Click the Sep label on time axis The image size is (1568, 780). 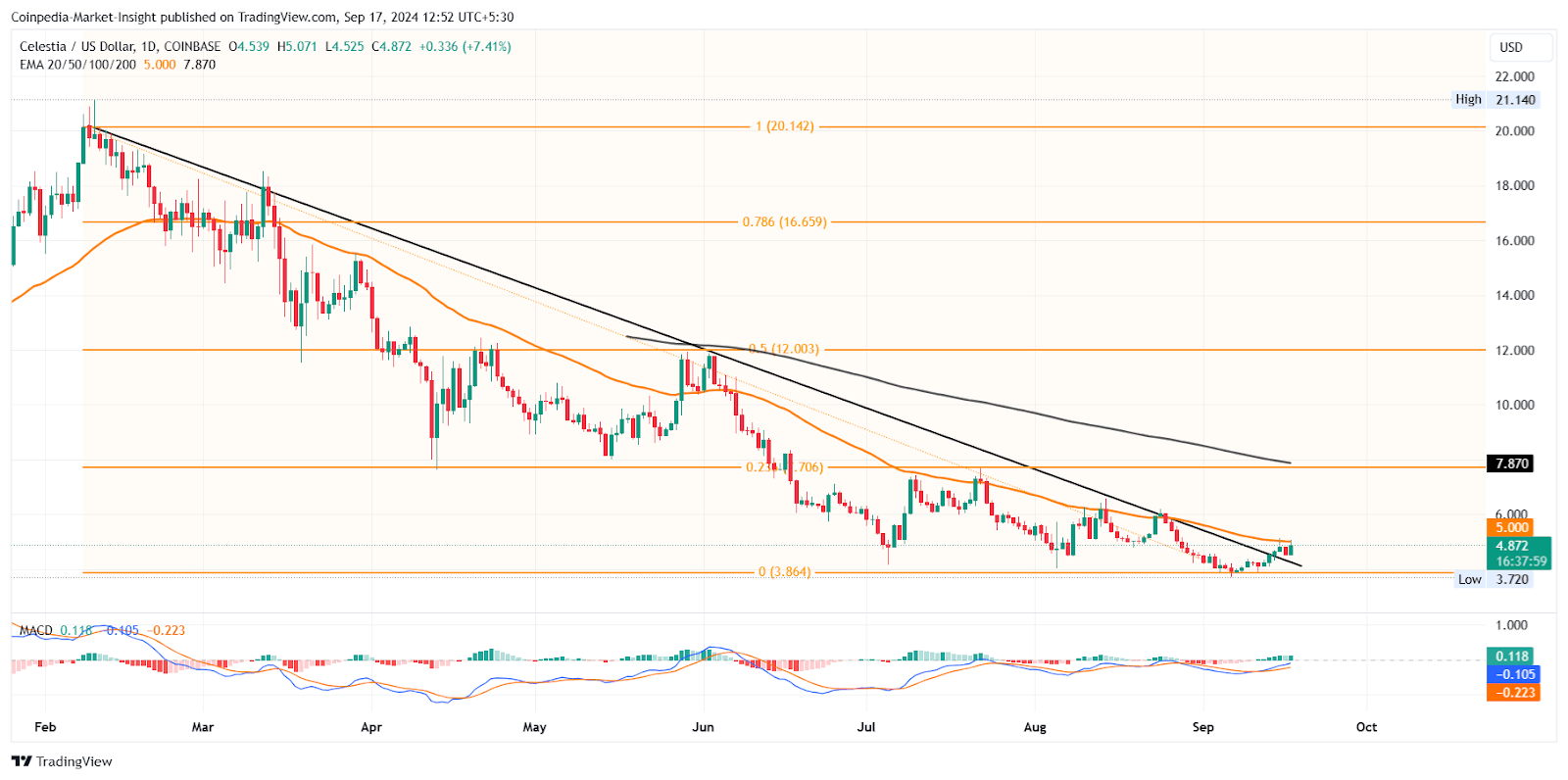pyautogui.click(x=1203, y=727)
